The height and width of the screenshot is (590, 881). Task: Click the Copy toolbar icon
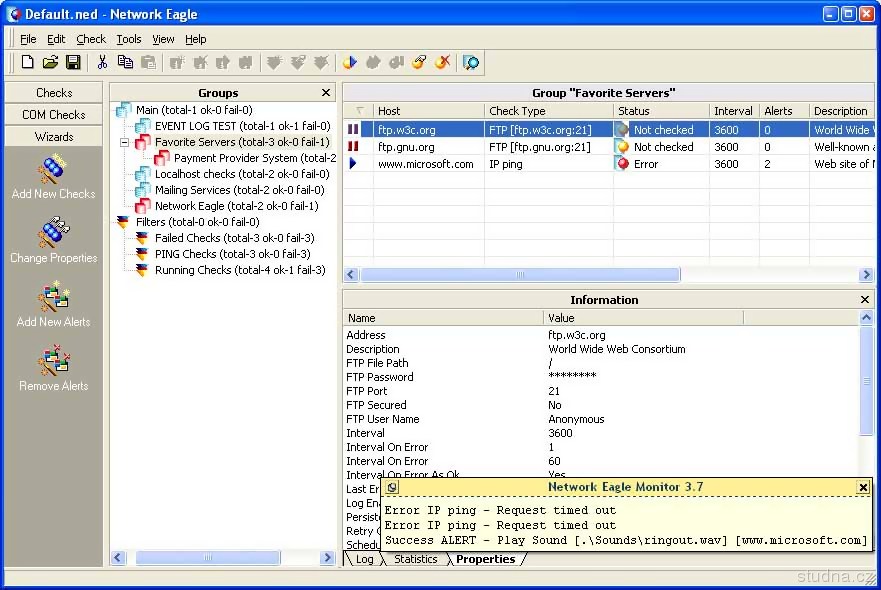125,62
